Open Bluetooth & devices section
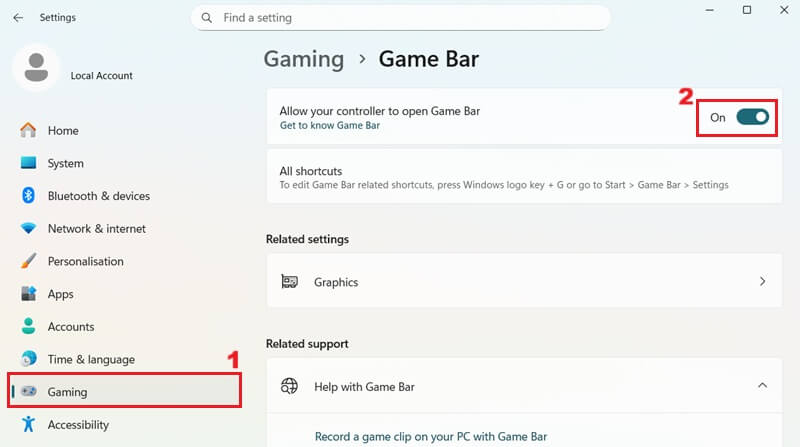 tap(124, 196)
